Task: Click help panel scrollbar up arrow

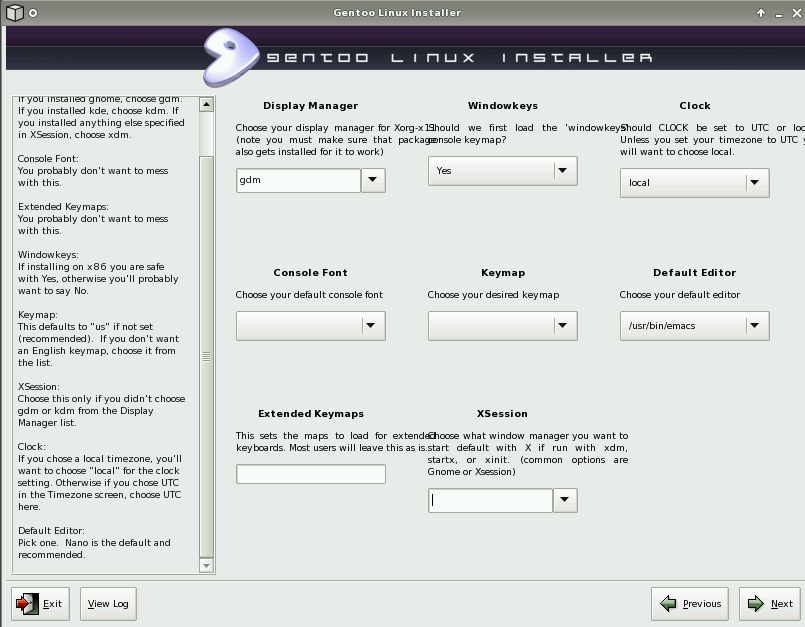Action: point(206,105)
